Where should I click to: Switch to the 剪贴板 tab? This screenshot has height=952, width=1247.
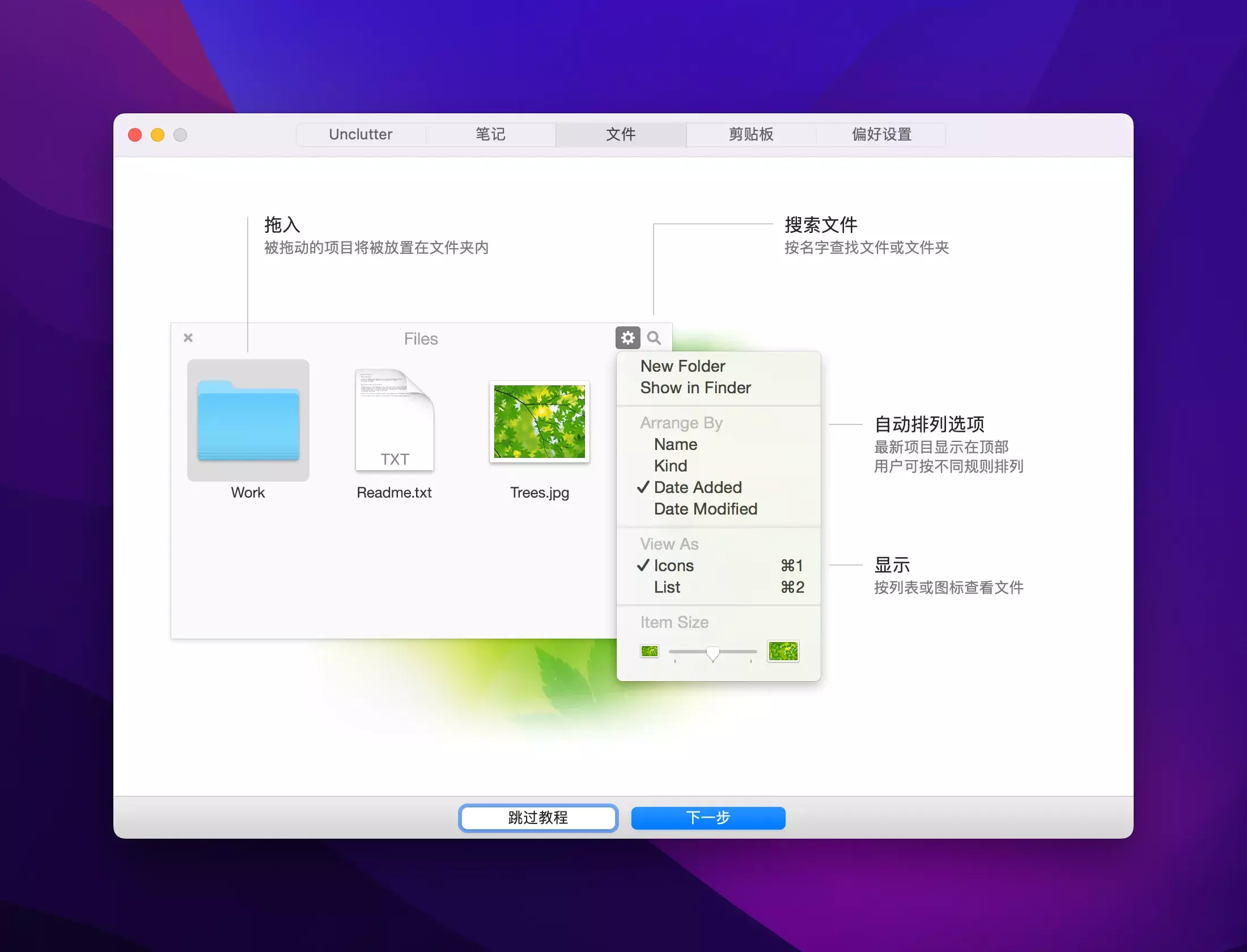(751, 134)
